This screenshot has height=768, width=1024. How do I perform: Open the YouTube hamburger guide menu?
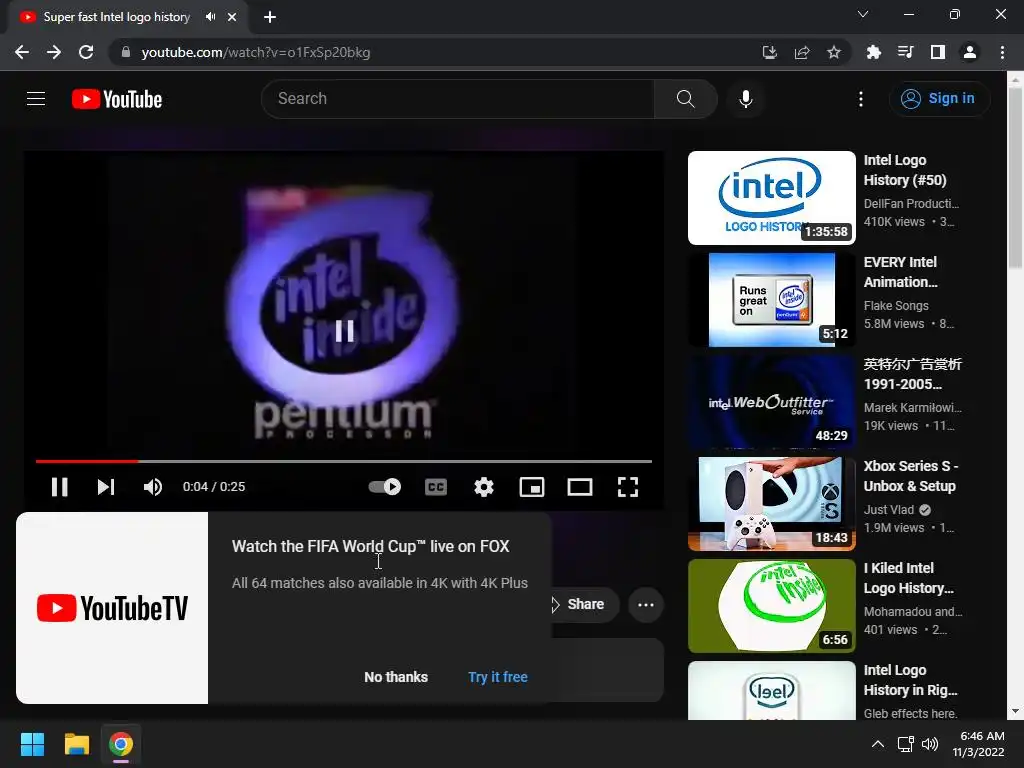36,99
